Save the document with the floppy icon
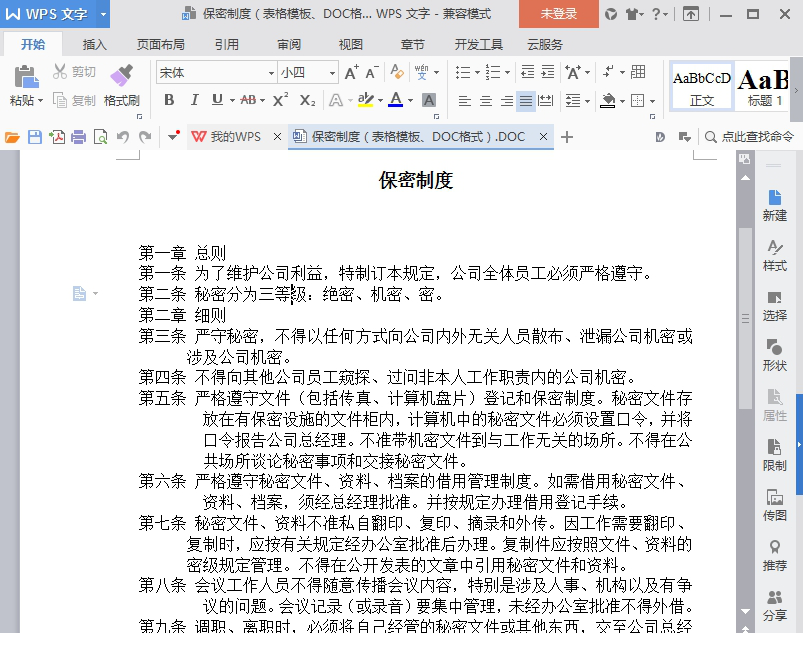Screen dimensions: 803x658 tap(35, 137)
